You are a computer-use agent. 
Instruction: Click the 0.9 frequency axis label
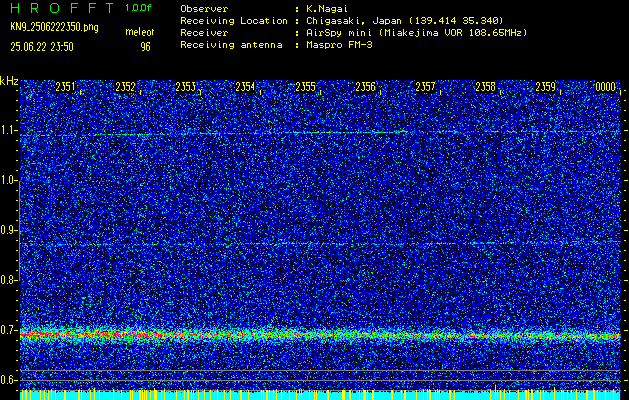click(8, 230)
